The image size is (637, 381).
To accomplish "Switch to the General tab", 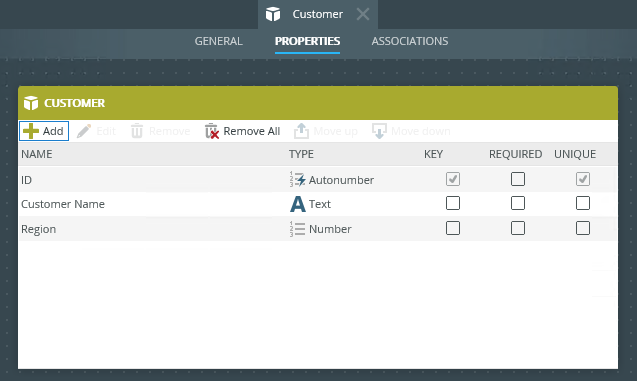I will (x=219, y=41).
